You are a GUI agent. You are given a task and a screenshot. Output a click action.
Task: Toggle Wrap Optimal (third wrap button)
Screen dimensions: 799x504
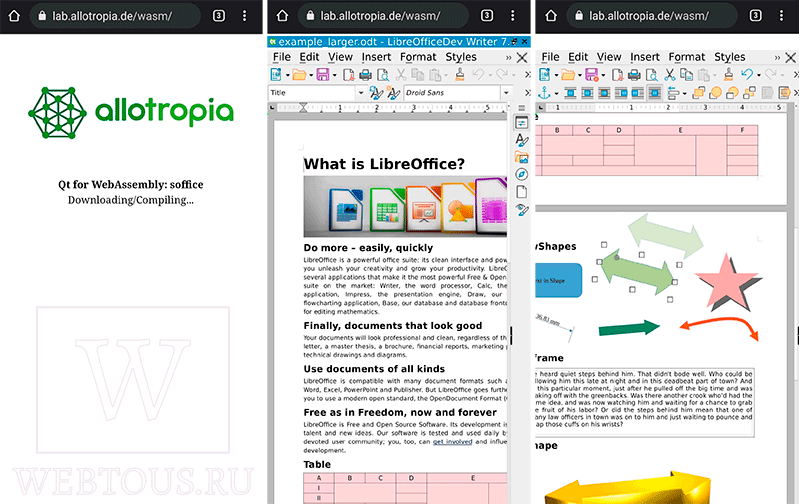(x=604, y=93)
